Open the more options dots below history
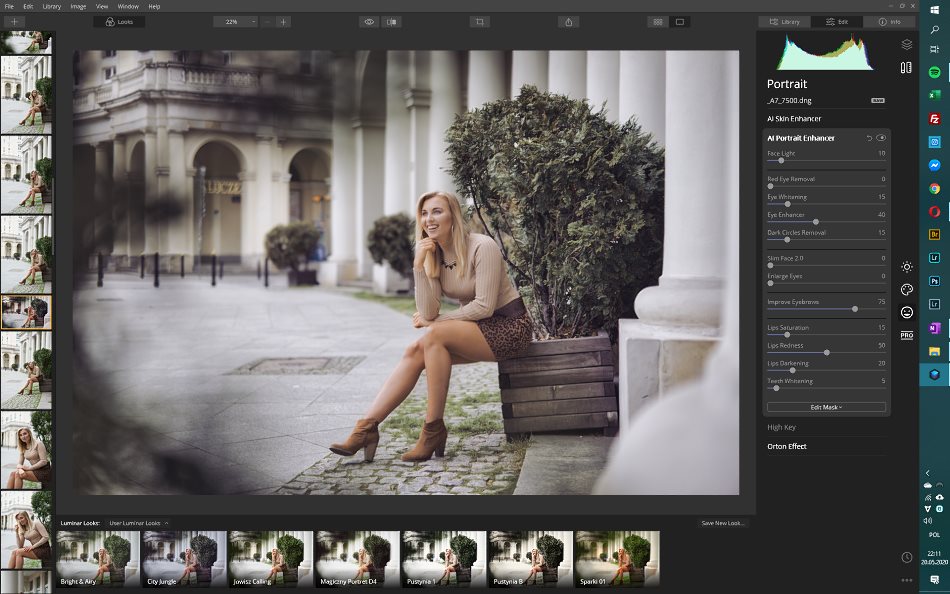The height and width of the screenshot is (594, 950). coord(906,581)
